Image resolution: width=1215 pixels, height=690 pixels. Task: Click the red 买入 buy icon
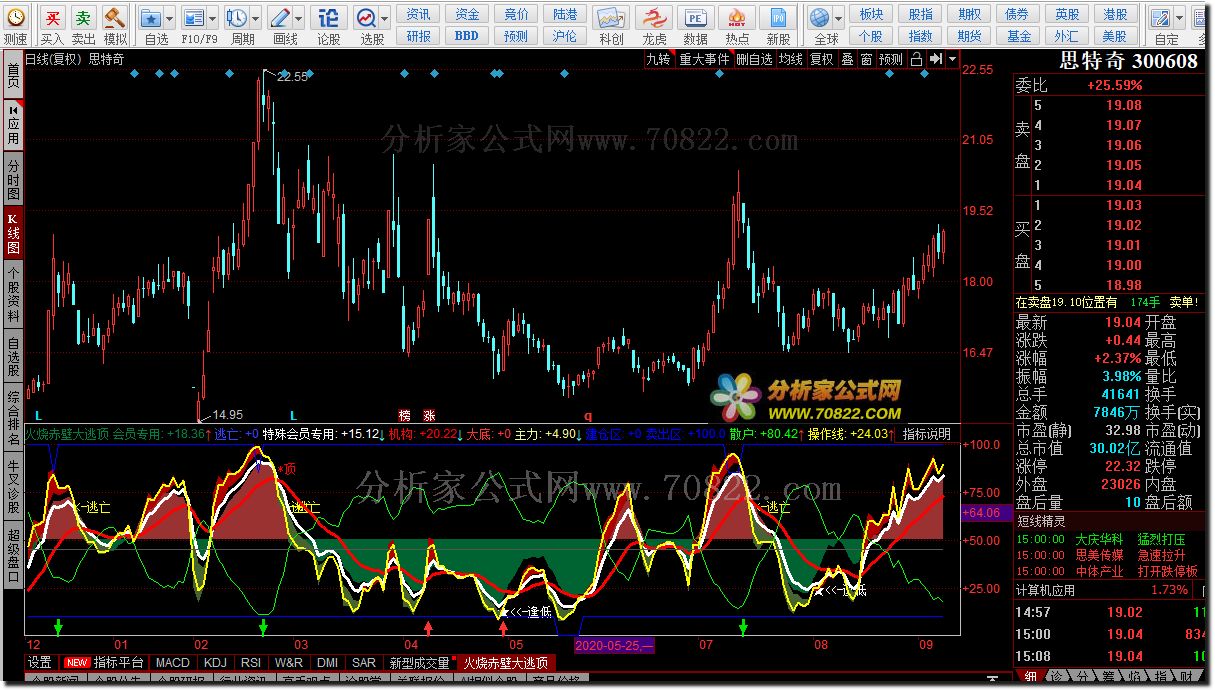pos(52,18)
